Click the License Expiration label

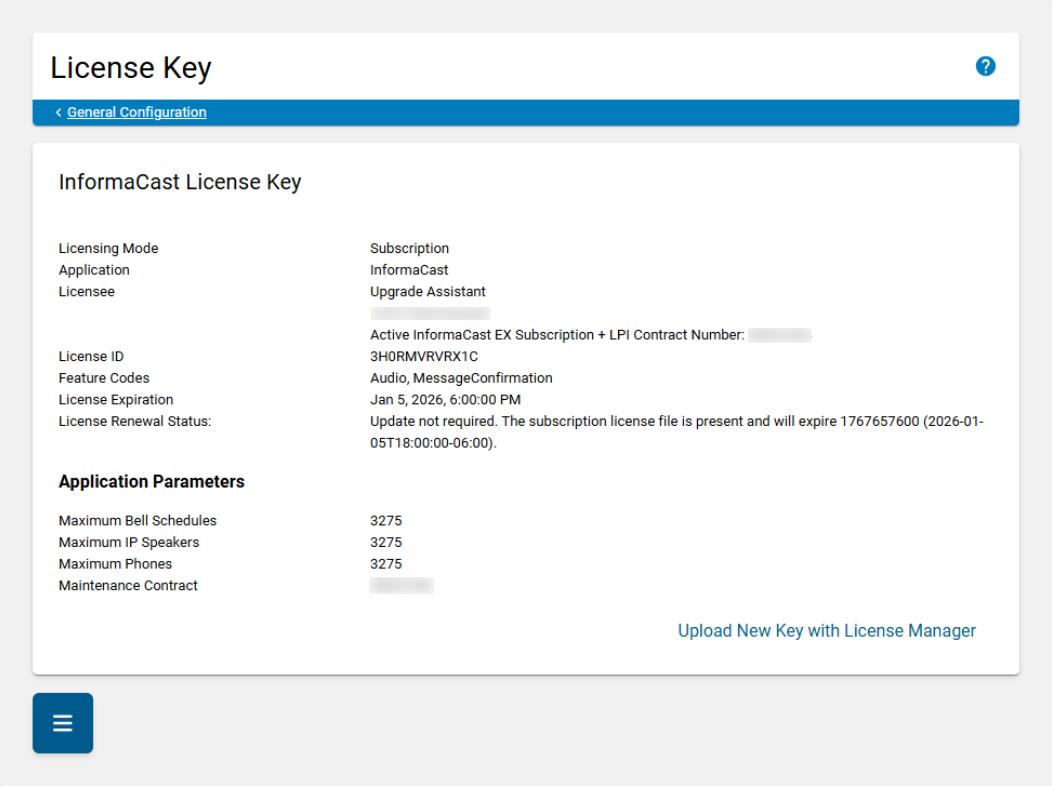pyautogui.click(x=116, y=400)
